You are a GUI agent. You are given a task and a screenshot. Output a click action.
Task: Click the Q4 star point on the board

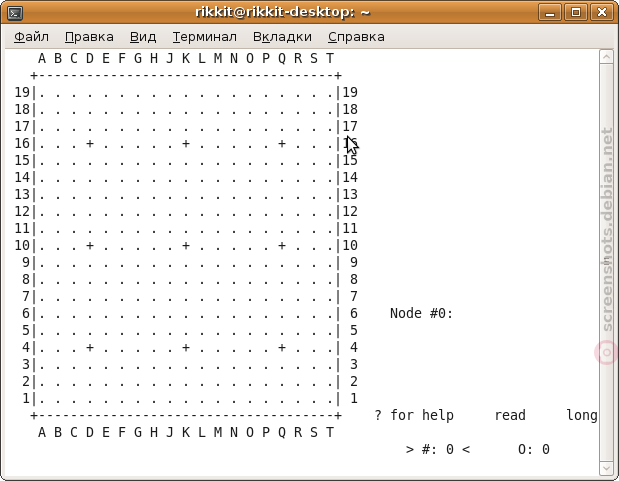(x=282, y=348)
